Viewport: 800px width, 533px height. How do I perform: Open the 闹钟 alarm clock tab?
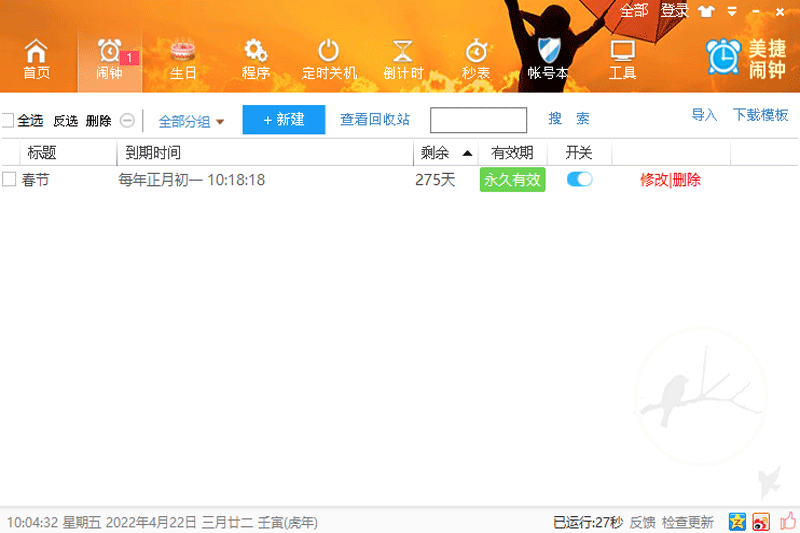pyautogui.click(x=110, y=59)
